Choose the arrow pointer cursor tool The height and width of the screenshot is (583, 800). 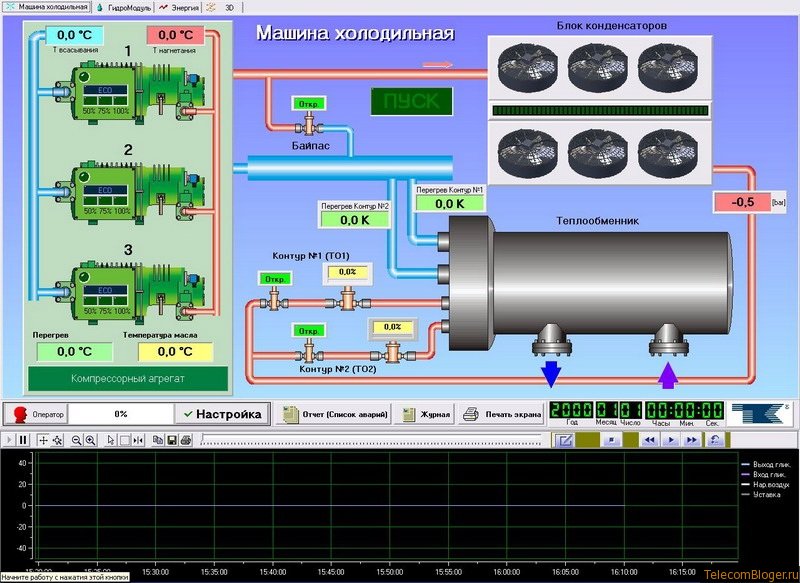(x=111, y=440)
